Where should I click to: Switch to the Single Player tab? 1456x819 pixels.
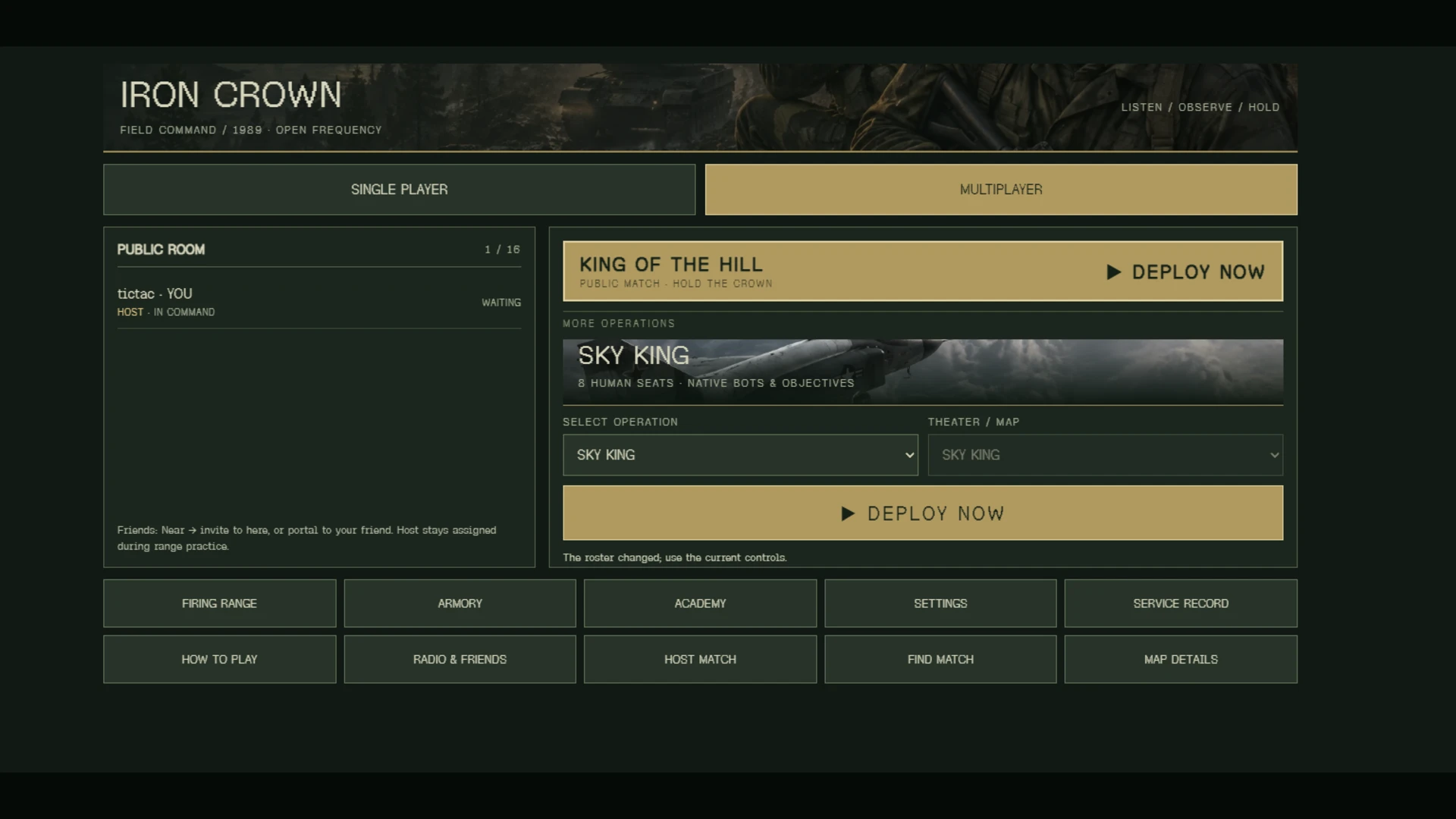point(399,190)
